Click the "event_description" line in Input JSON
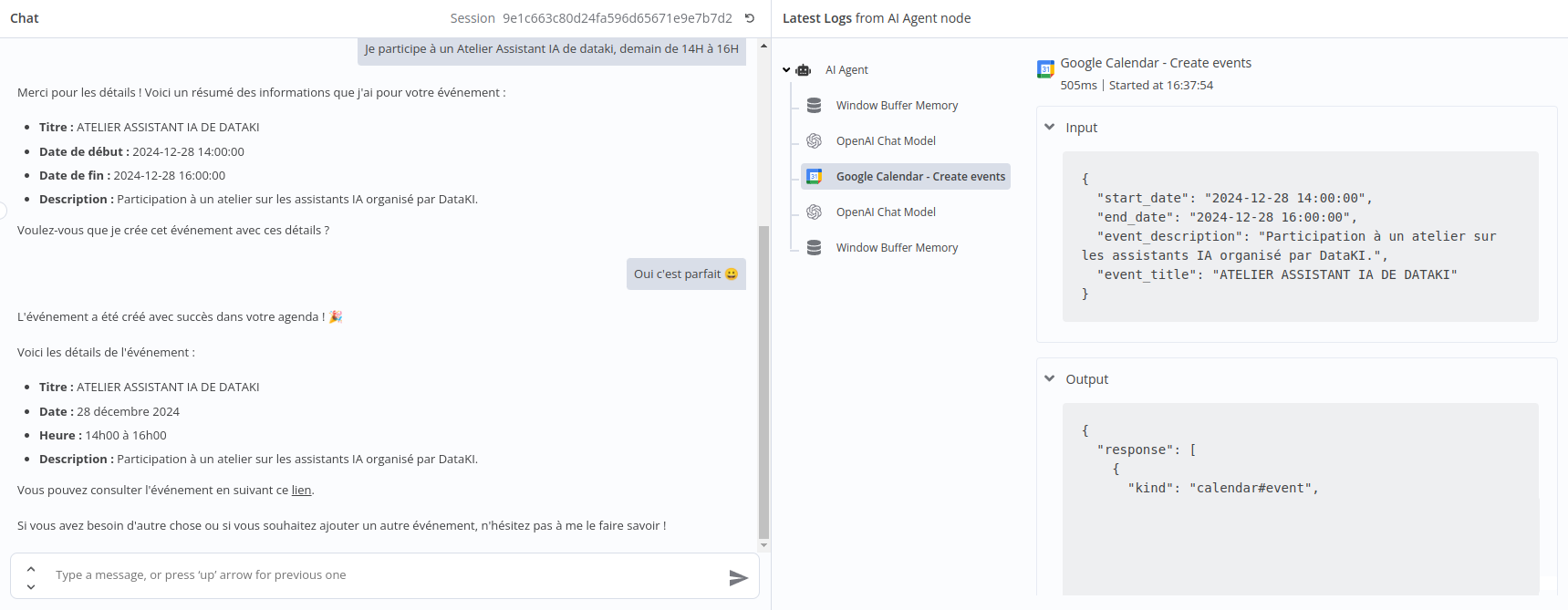This screenshot has height=610, width=1568. pos(1289,246)
